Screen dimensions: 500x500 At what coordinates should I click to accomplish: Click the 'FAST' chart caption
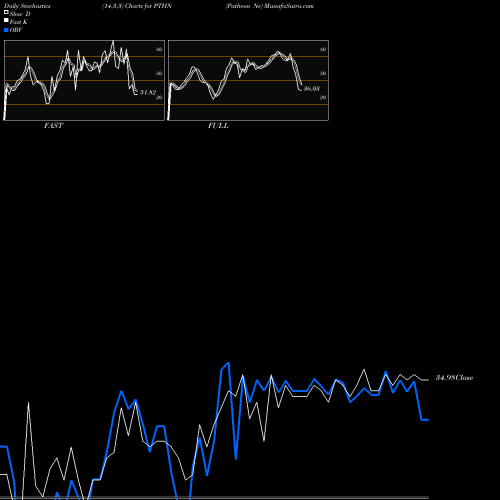pos(54,125)
